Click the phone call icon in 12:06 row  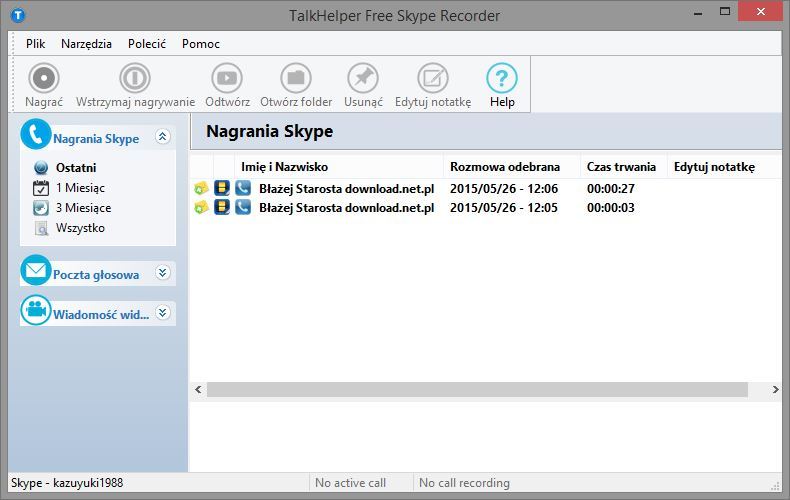(x=243, y=188)
